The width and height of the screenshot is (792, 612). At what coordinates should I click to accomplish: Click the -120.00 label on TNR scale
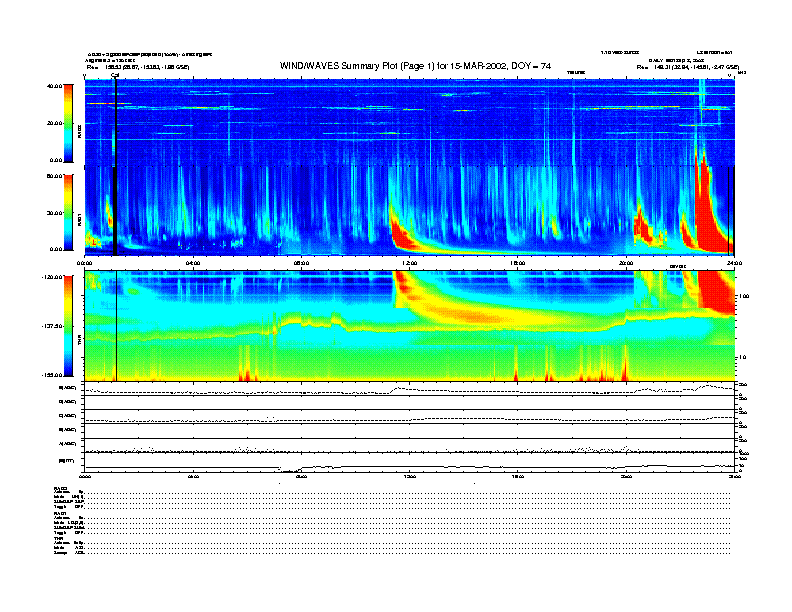[52, 277]
